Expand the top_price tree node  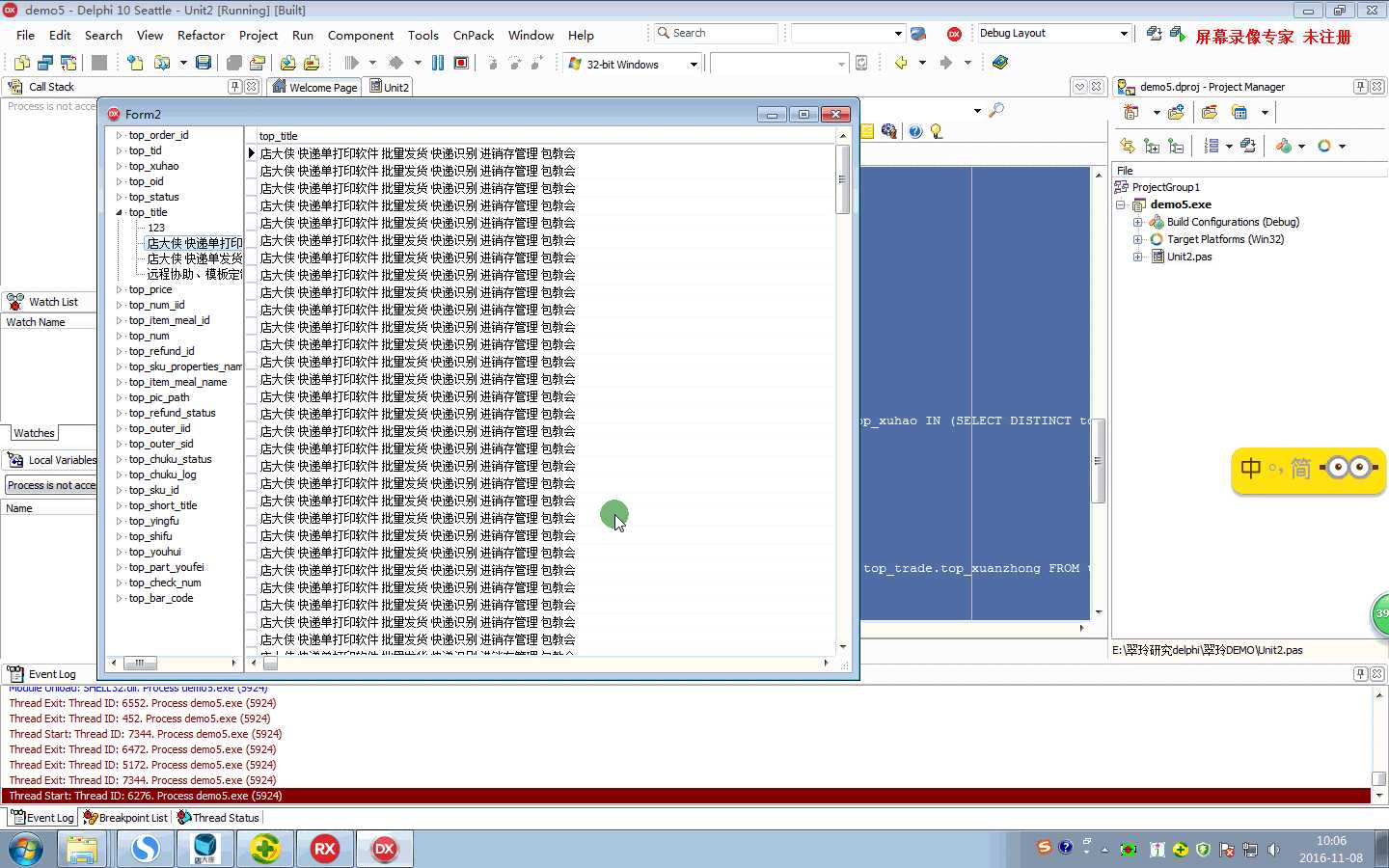point(120,289)
